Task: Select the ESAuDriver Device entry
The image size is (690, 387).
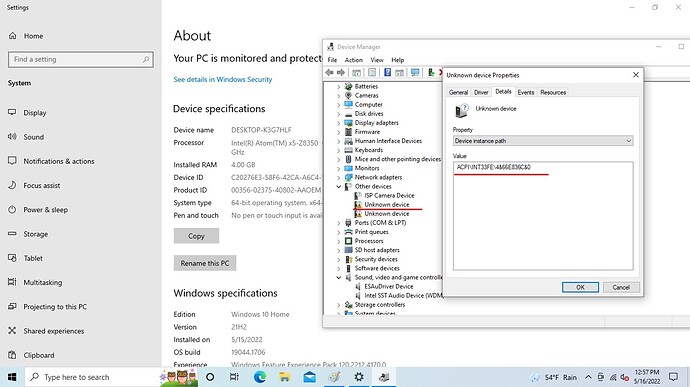Action: [x=389, y=286]
